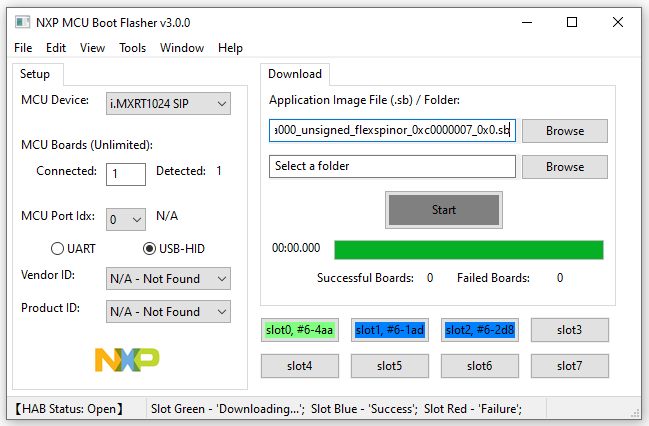The height and width of the screenshot is (426, 649).
Task: Open the Window menu
Action: click(182, 48)
